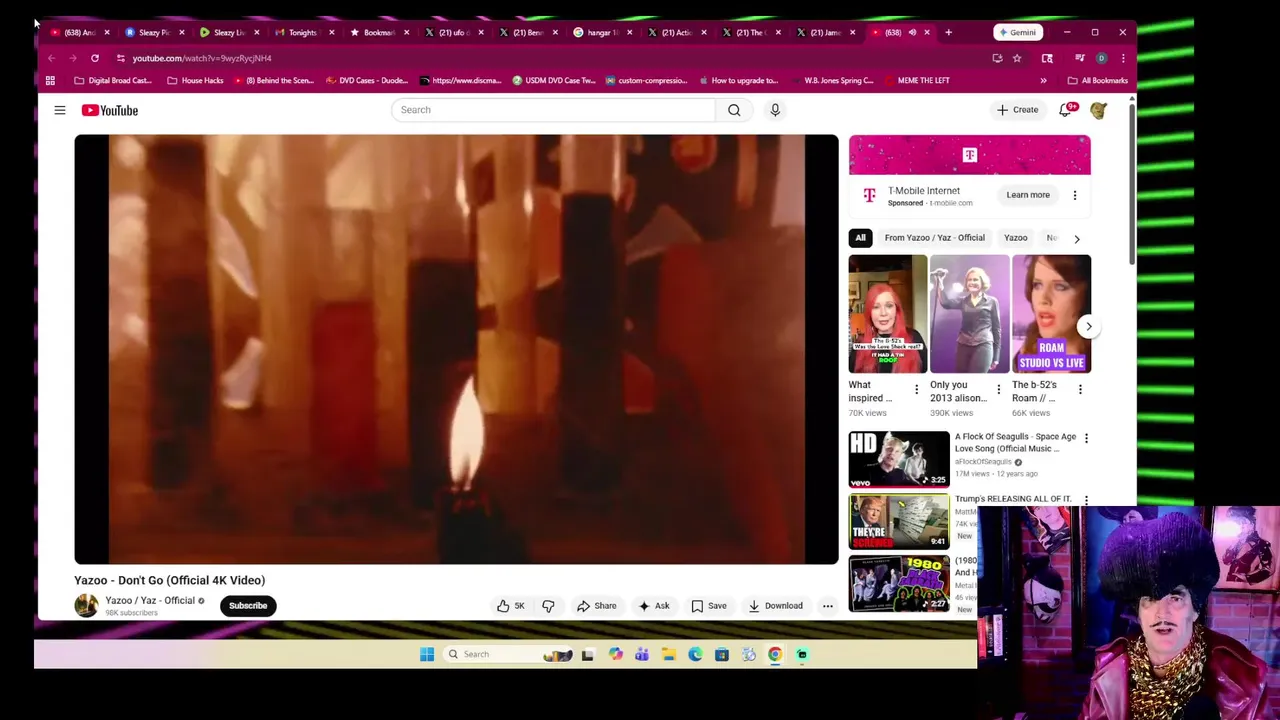Show more filter chips with the arrow
Viewport: 1280px width, 720px height.
tap(1077, 239)
